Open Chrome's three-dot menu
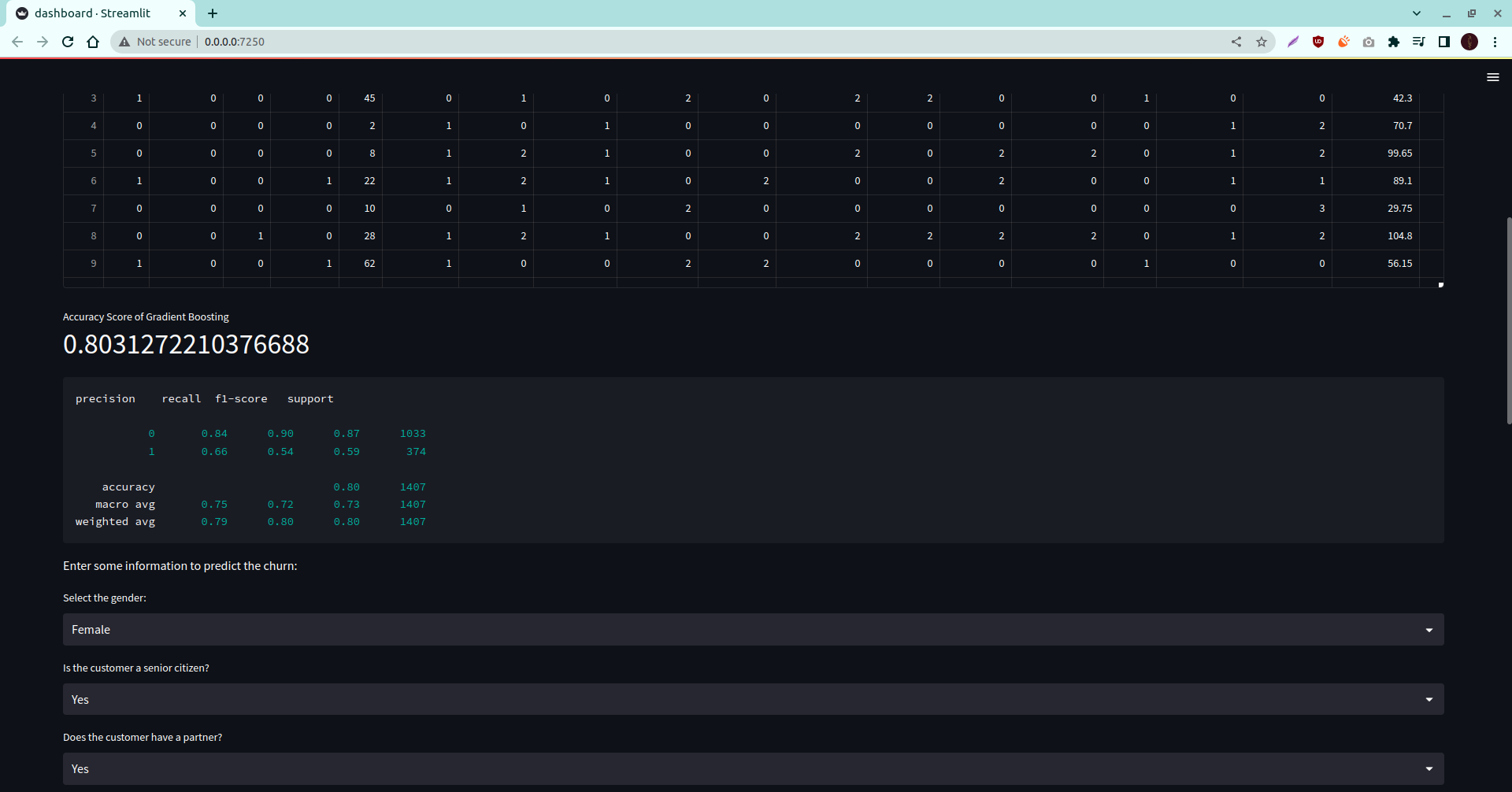1512x792 pixels. 1495,42
